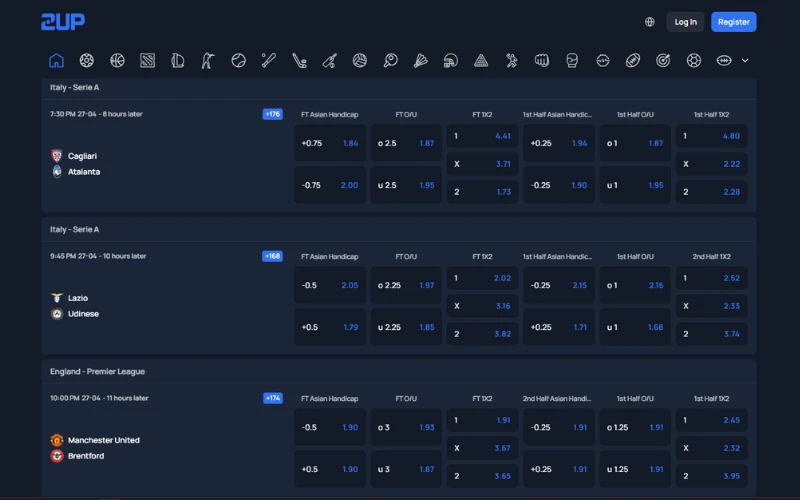Select the tilted oval football icon
Image resolution: width=800 pixels, height=500 pixels.
point(633,60)
